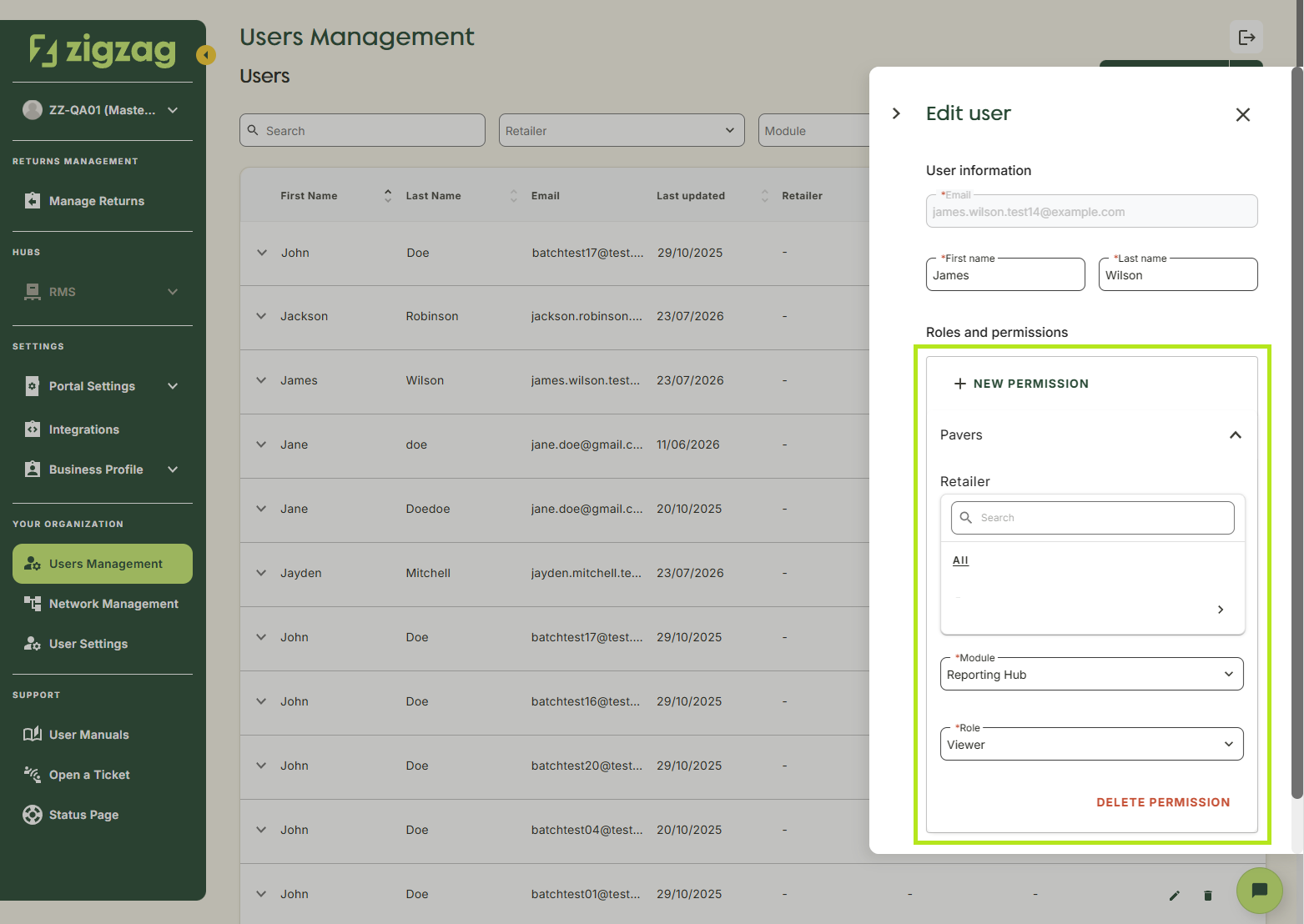Visit the Status Page
This screenshot has height=924, width=1304.
click(103, 815)
